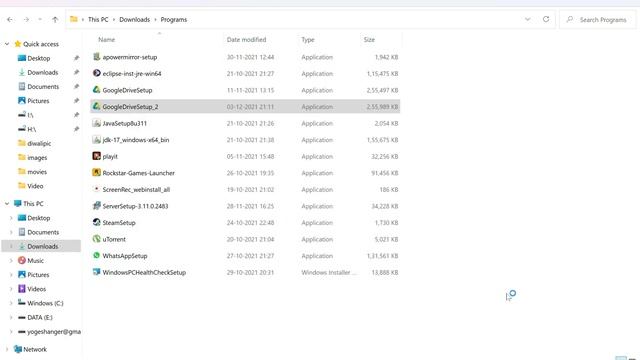Click the 1,31,561 KB size cell
This screenshot has height=360, width=640.
[x=382, y=256]
